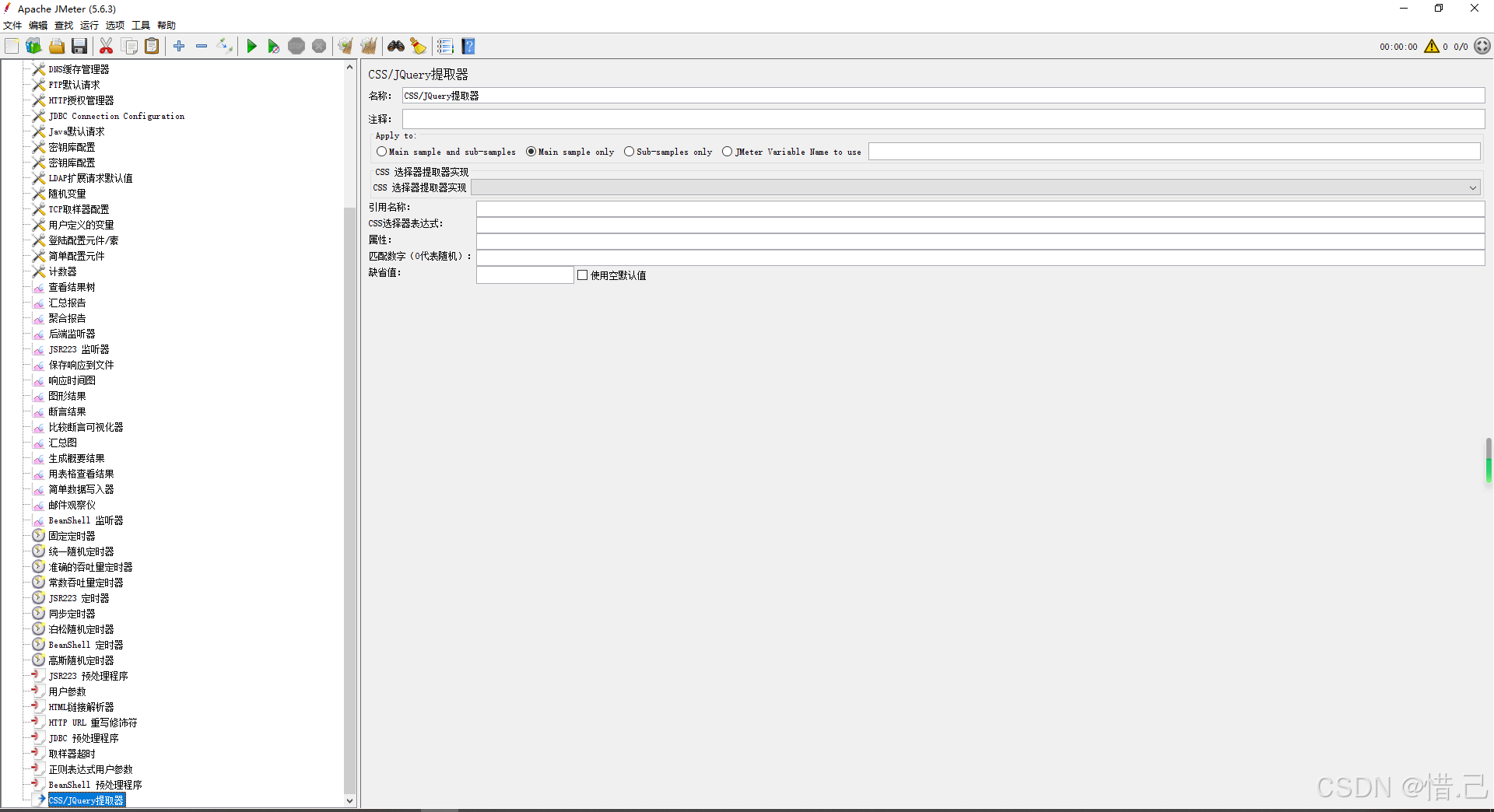The width and height of the screenshot is (1494, 812).
Task: Select 聚合报告 tree node
Action: (67, 318)
